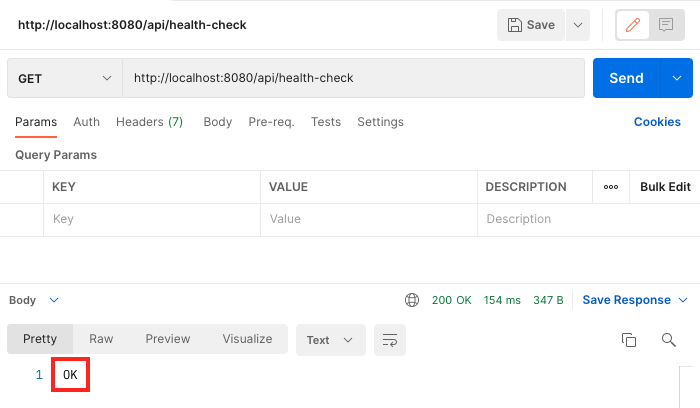Open the Headers (7) tab
Viewport: 700px width, 408px height.
(150, 122)
